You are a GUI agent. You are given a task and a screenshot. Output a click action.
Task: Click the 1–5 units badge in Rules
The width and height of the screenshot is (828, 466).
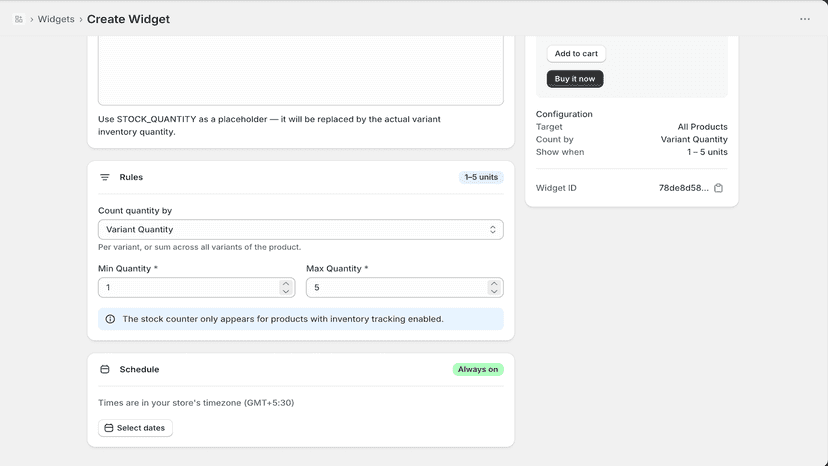coord(481,177)
